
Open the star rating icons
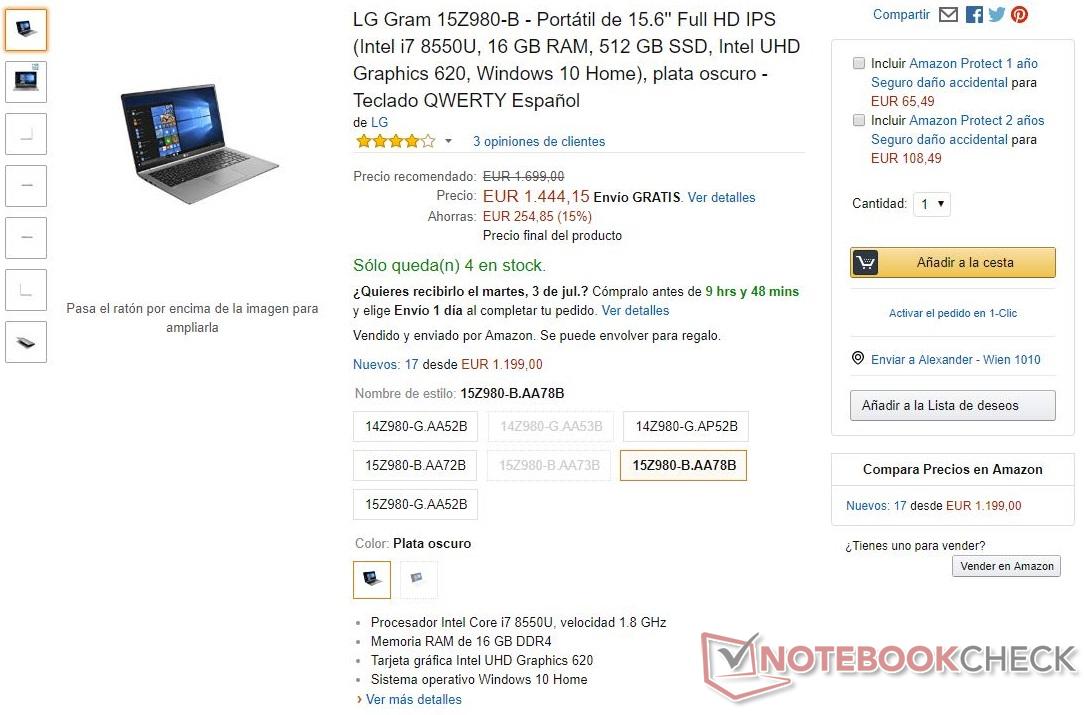point(395,141)
